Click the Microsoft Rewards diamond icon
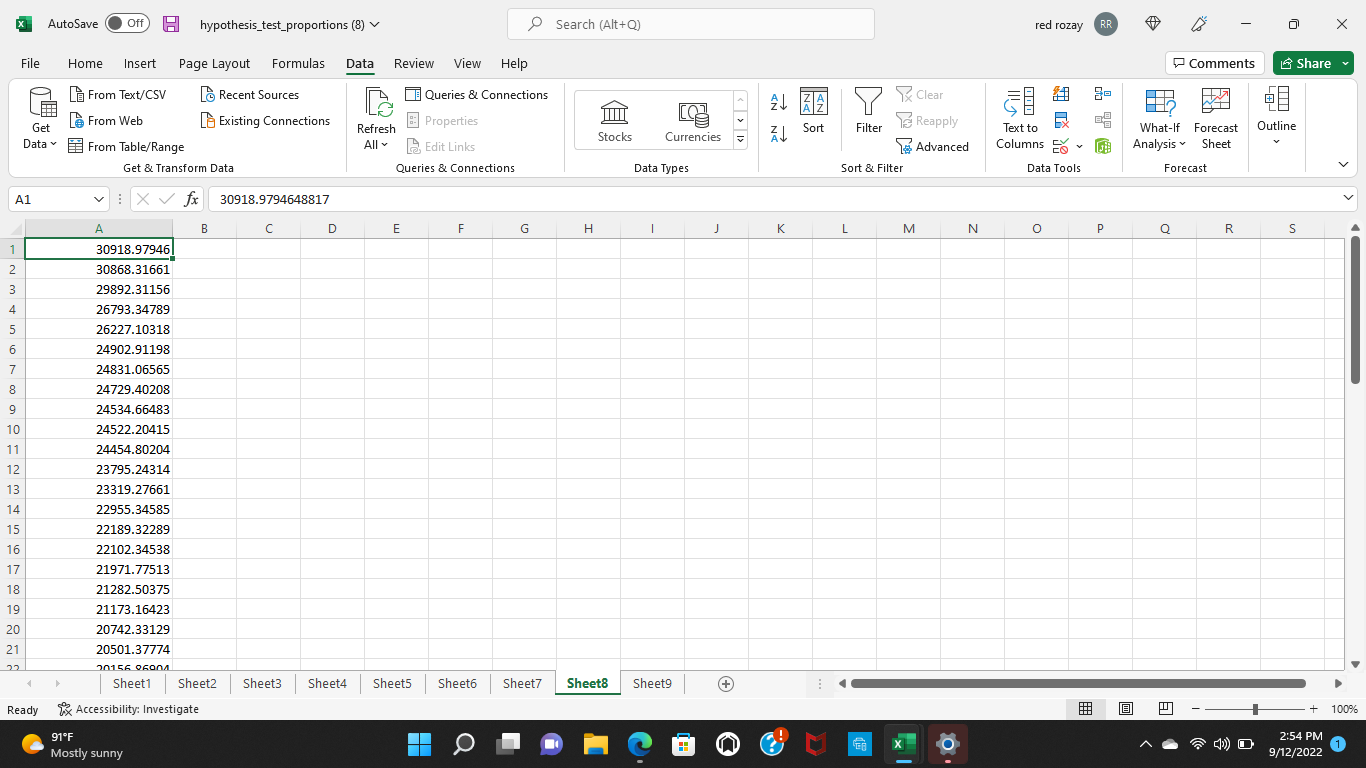 click(1153, 23)
